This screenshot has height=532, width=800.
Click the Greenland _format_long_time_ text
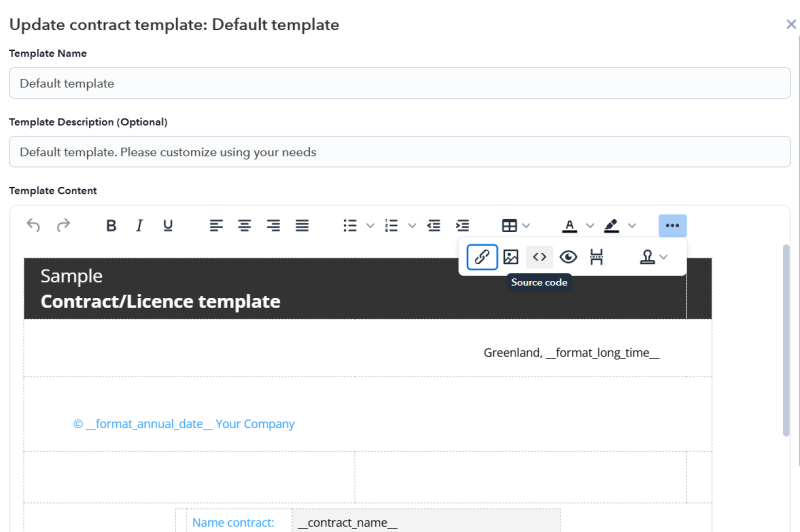[571, 352]
